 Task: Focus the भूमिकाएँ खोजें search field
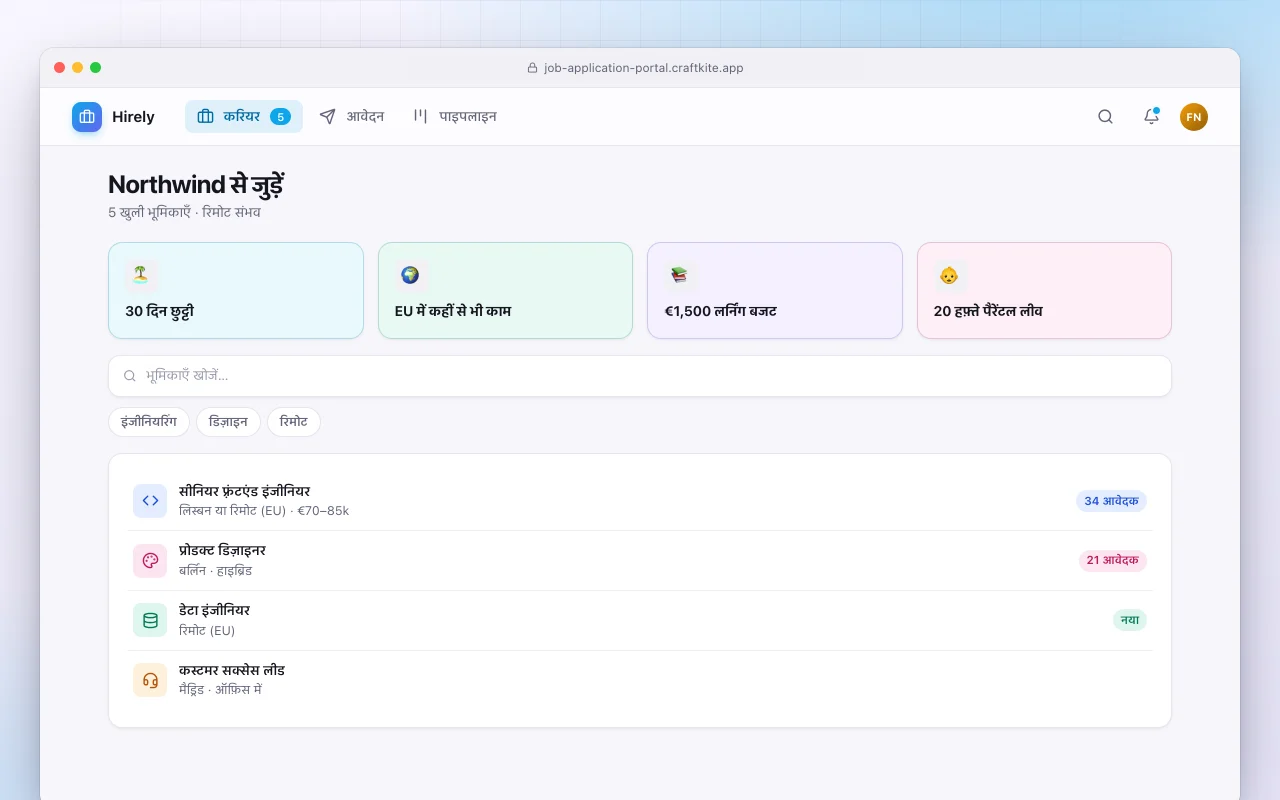[640, 376]
